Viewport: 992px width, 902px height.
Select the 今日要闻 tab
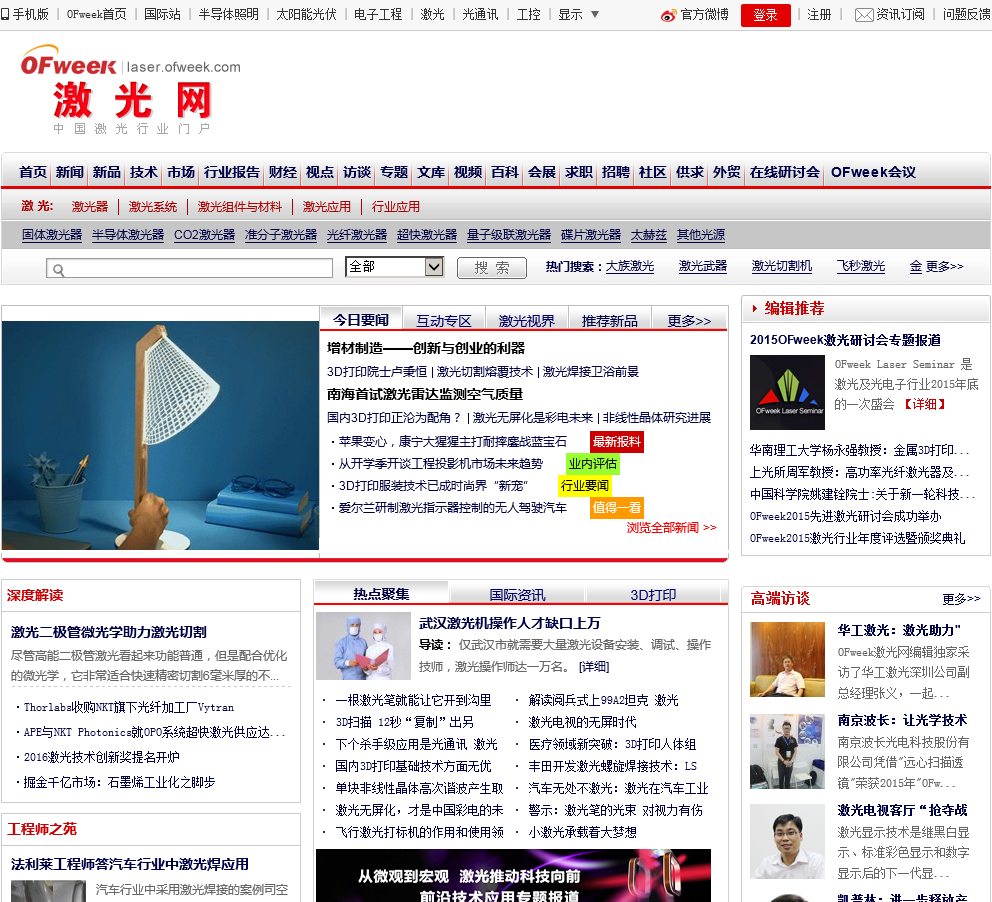(x=361, y=320)
